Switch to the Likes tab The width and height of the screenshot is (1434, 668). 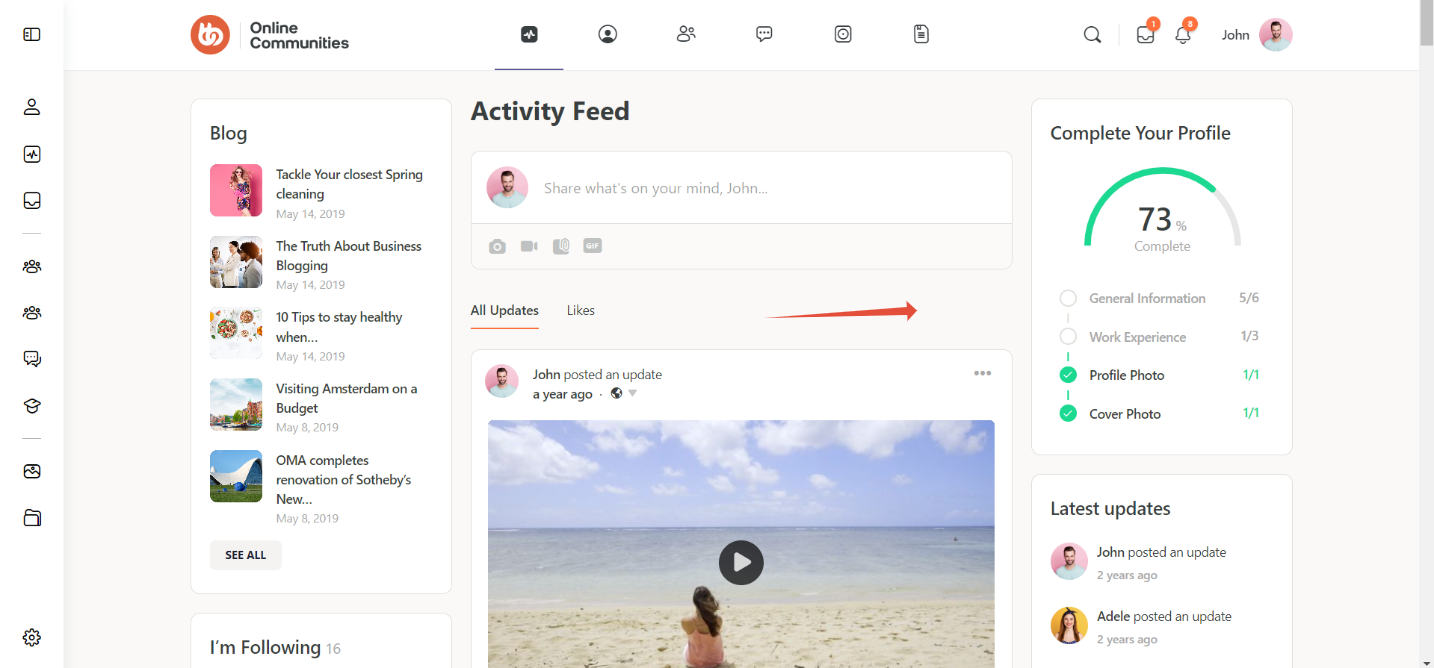click(x=581, y=310)
